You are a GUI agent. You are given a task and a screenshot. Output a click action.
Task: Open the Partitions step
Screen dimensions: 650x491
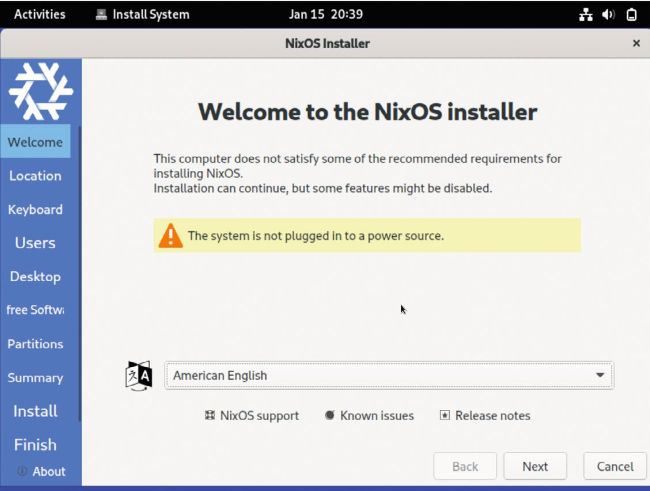(x=35, y=344)
